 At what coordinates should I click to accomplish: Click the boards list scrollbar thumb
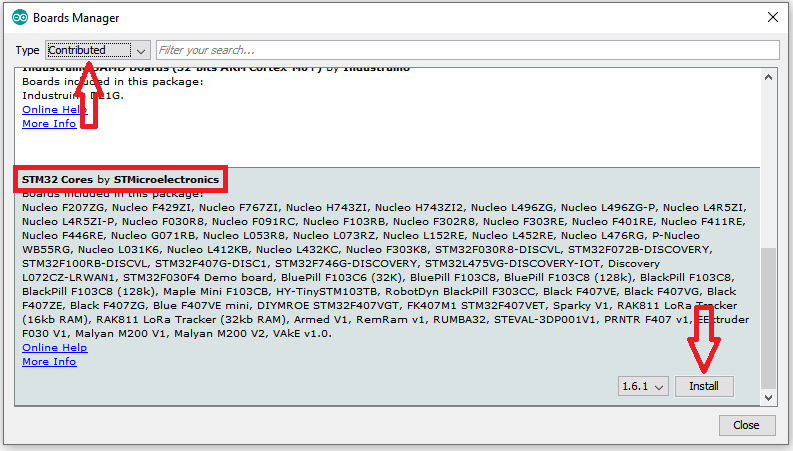(768, 319)
